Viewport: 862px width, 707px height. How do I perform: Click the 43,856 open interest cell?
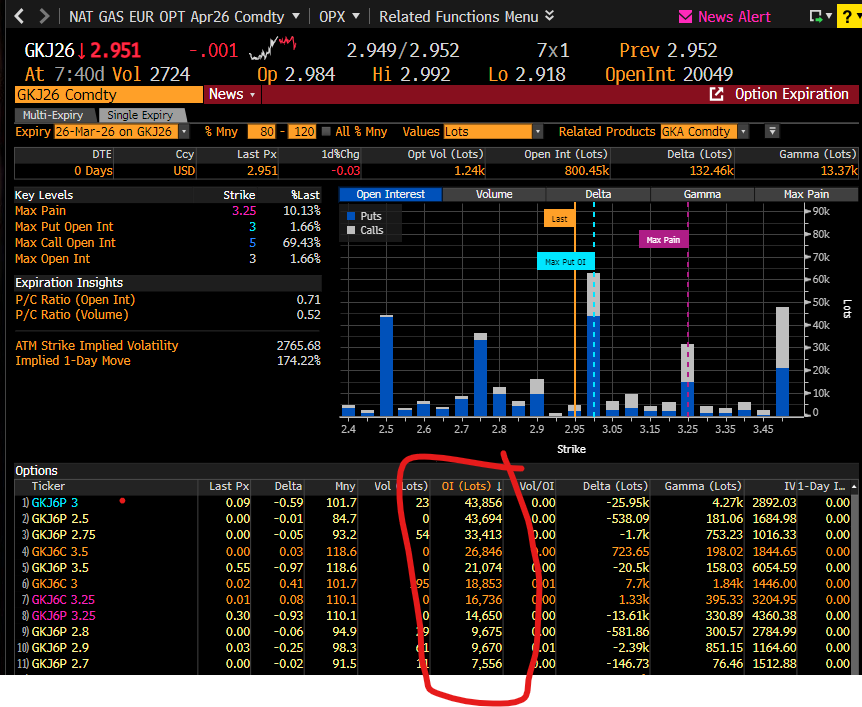pos(483,502)
